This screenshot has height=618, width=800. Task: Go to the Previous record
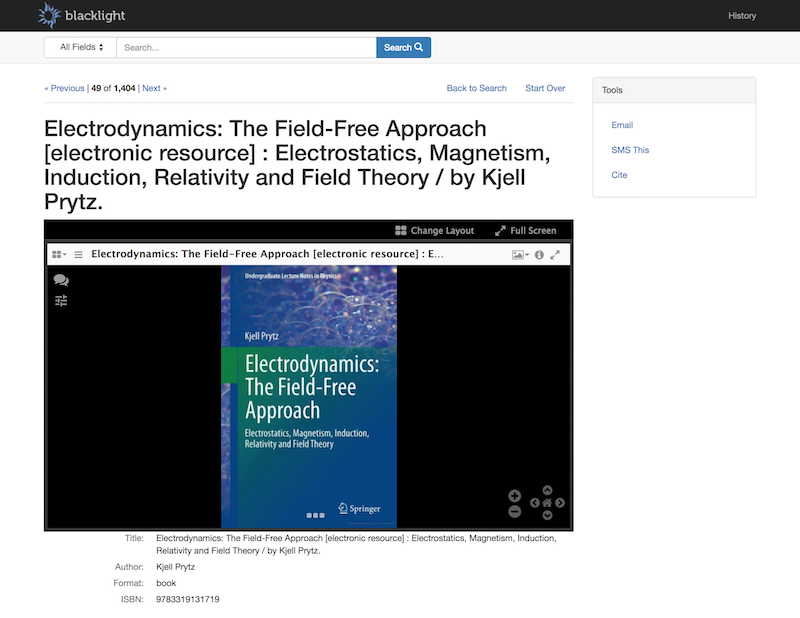pos(64,88)
